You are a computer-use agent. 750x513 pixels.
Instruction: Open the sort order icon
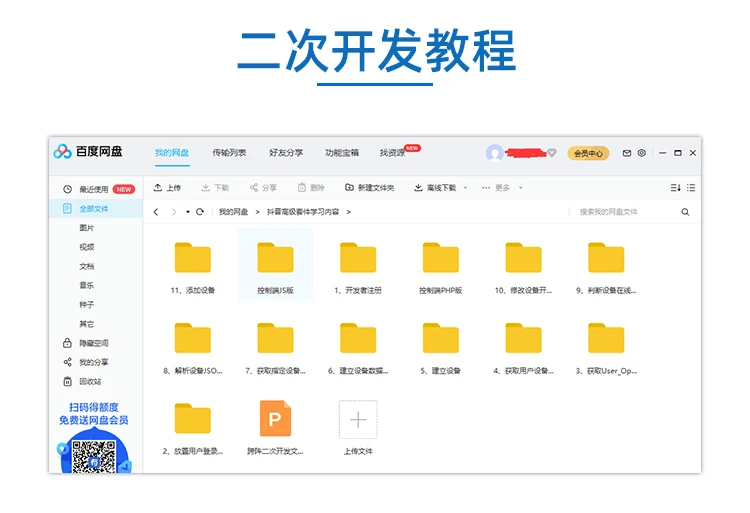(675, 187)
